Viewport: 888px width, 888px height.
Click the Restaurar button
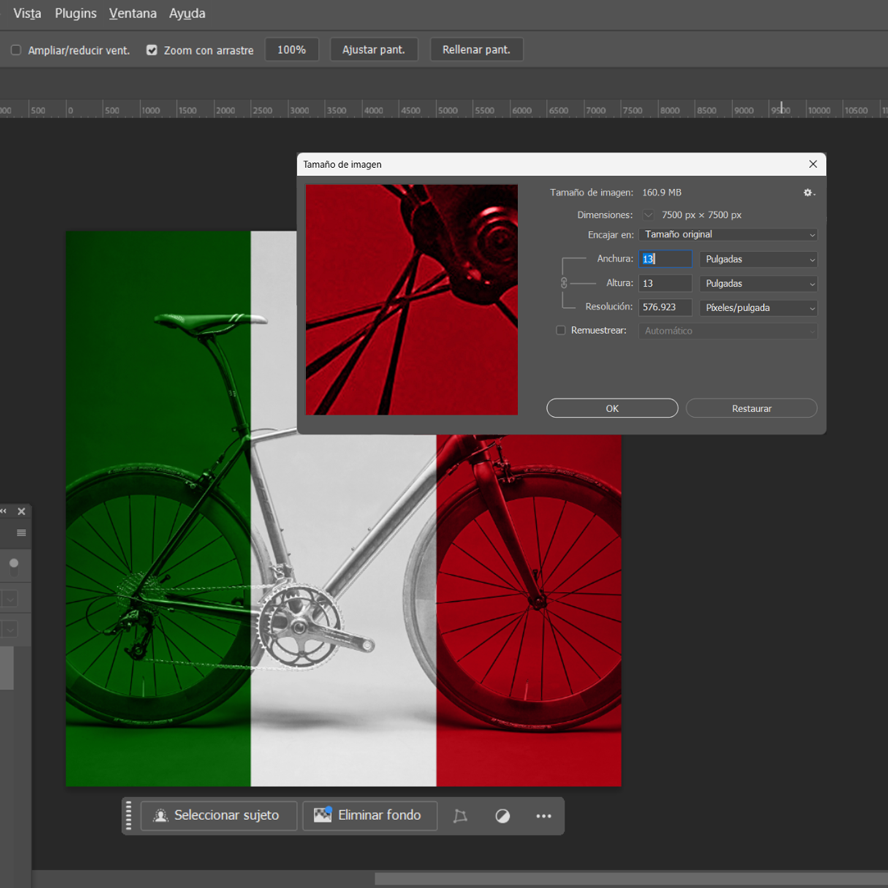(x=751, y=408)
